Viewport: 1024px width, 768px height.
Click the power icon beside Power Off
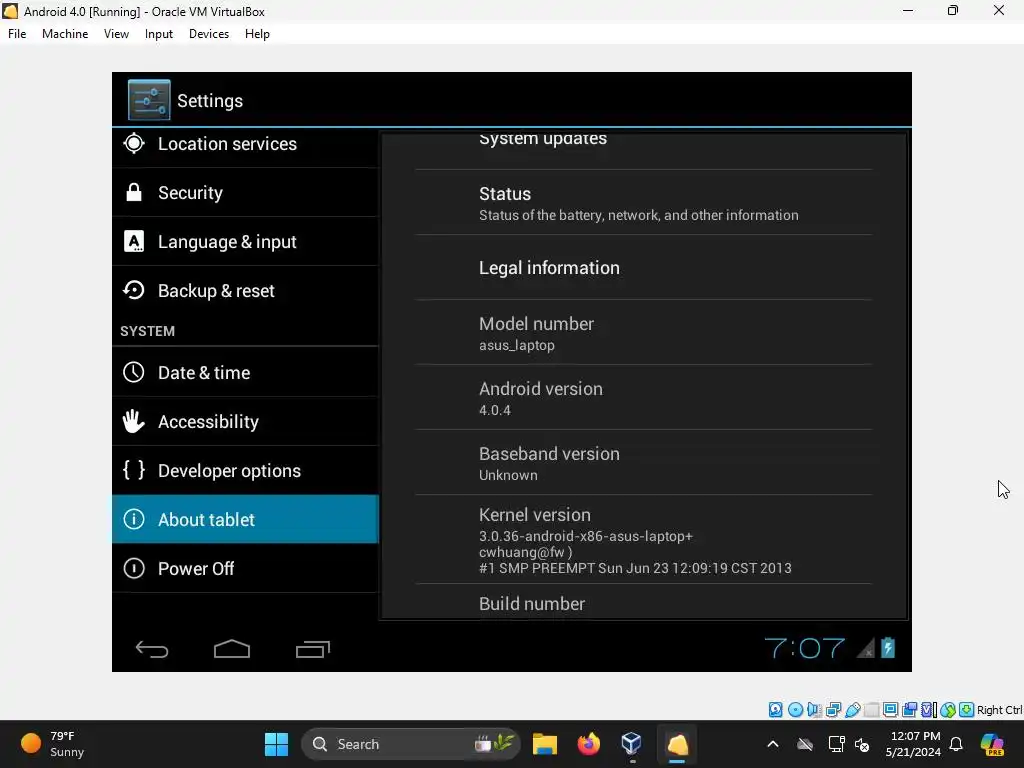pos(134,568)
